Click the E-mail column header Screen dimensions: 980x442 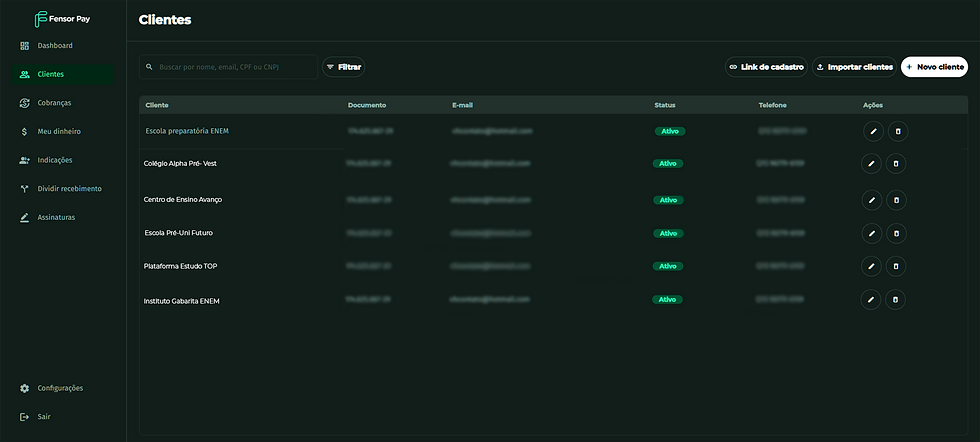click(x=462, y=105)
